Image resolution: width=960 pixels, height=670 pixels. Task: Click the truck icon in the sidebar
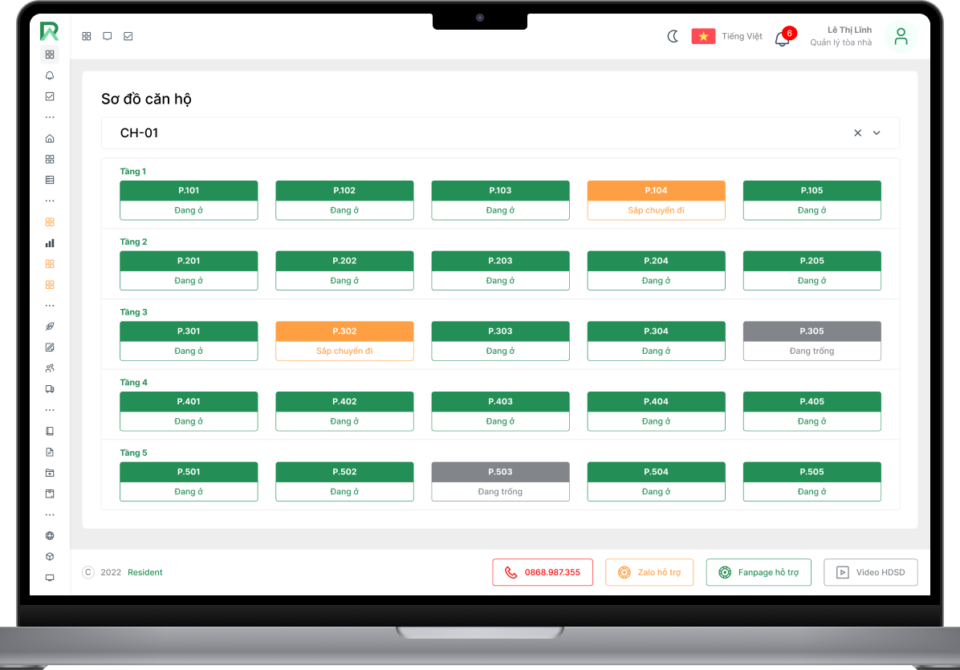(50, 389)
